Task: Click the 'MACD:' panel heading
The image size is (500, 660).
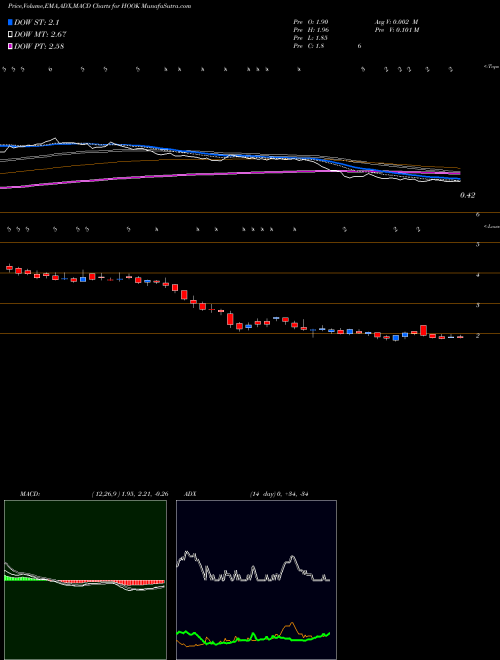Action: point(30,494)
